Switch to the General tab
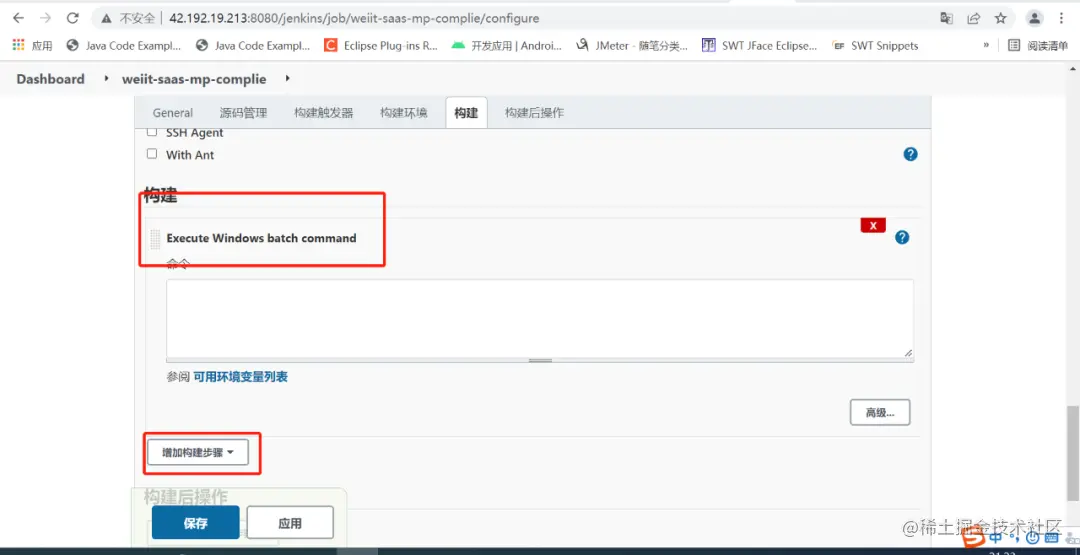This screenshot has height=555, width=1080. 172,113
